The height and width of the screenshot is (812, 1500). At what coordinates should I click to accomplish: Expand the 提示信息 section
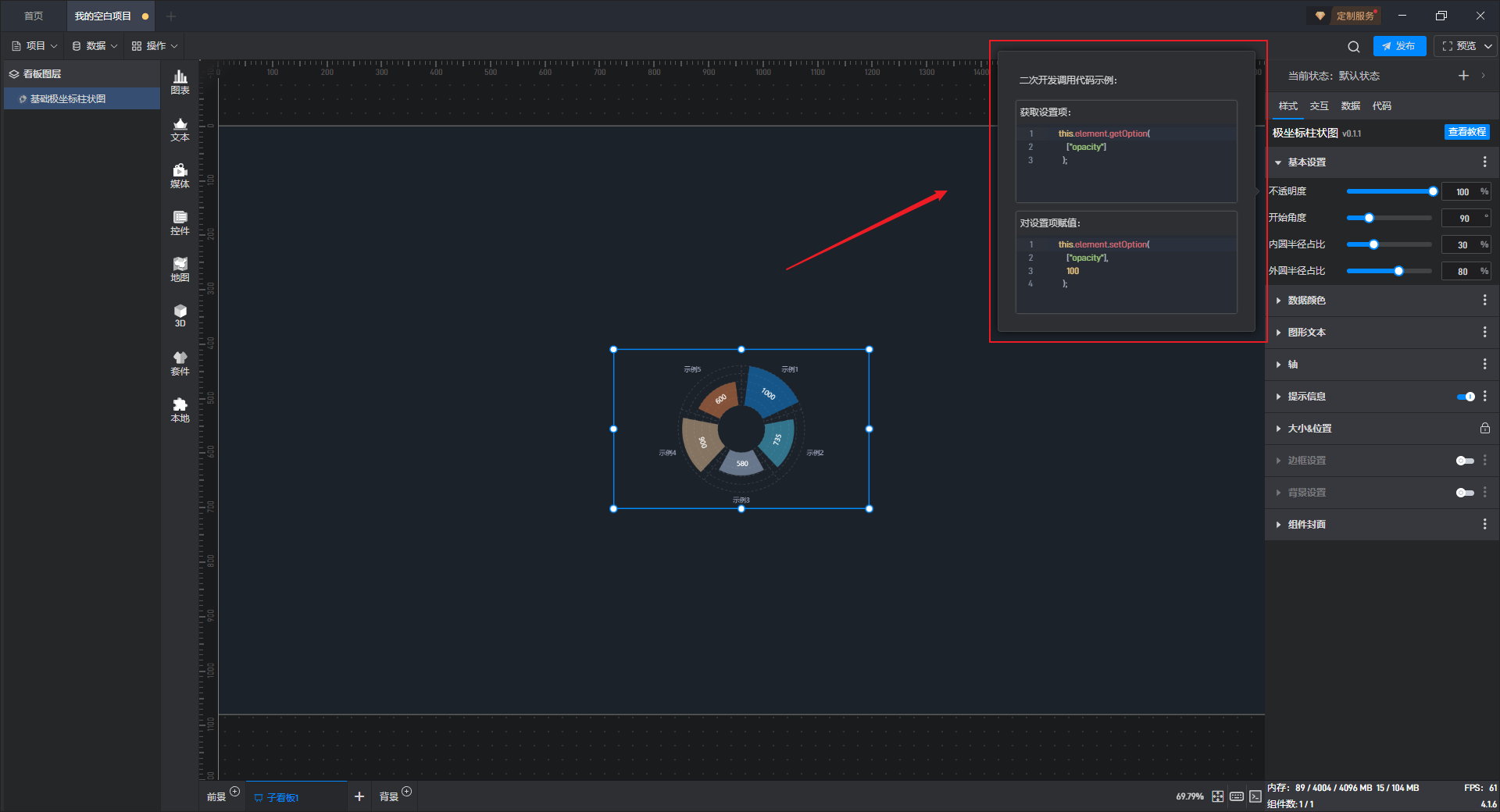[1278, 397]
